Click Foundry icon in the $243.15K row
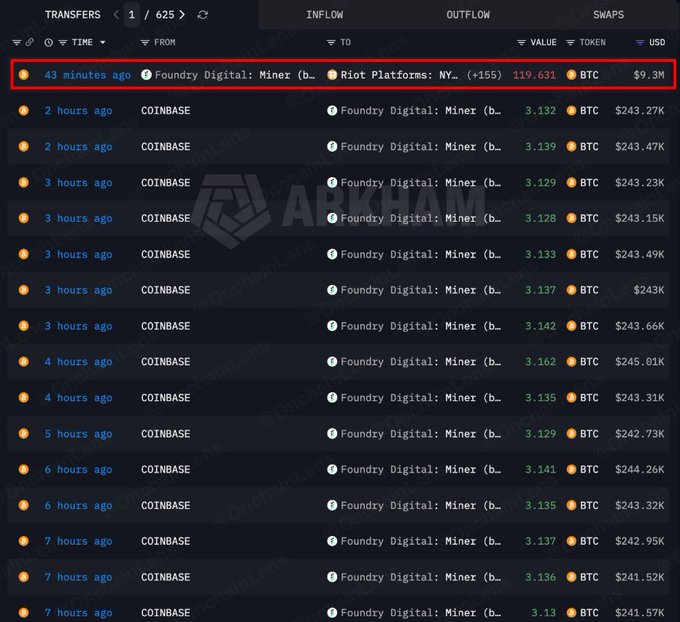This screenshot has width=680, height=622. click(332, 218)
